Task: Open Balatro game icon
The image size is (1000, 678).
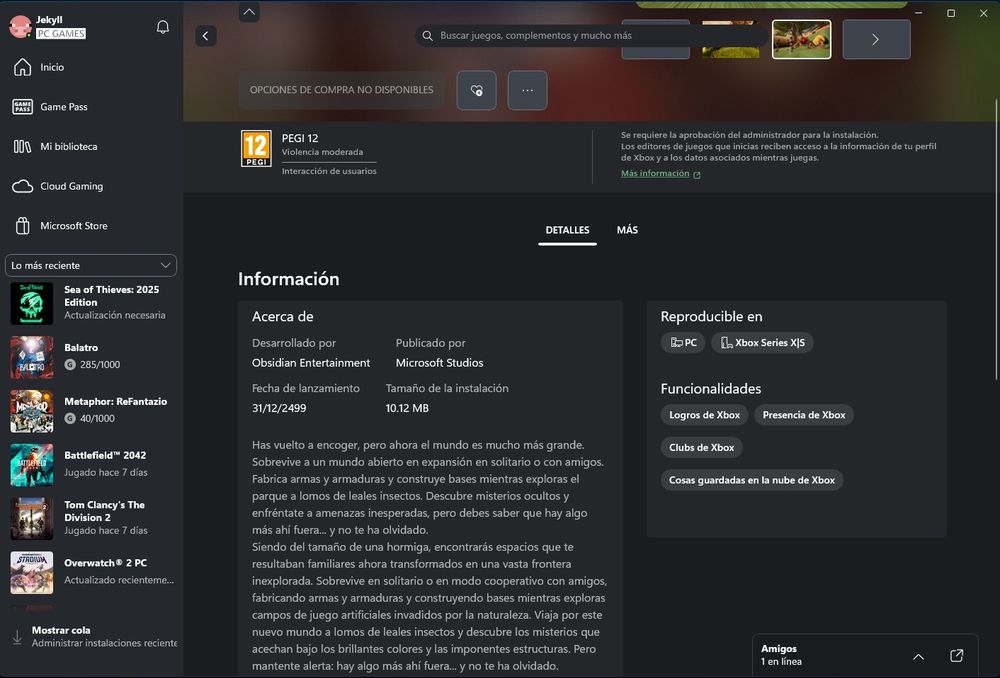Action: [32, 357]
